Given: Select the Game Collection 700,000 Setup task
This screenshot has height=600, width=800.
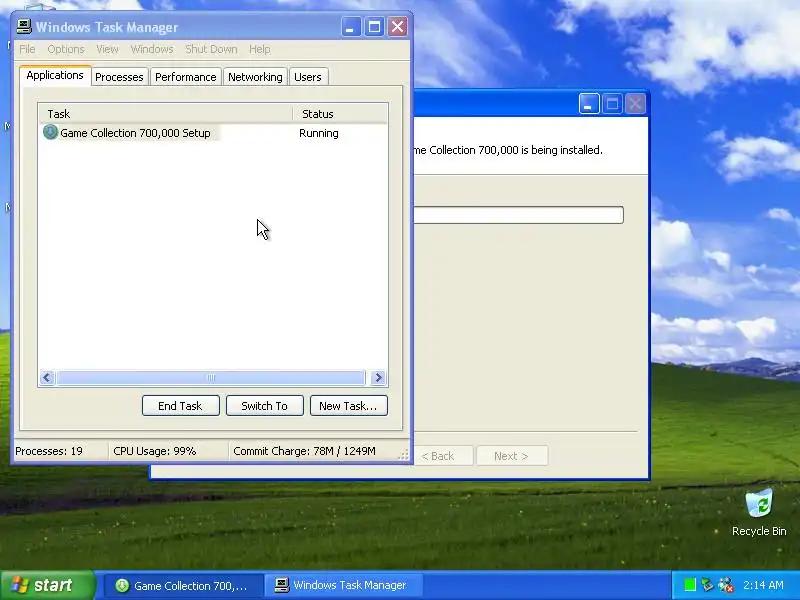Looking at the screenshot, I should pyautogui.click(x=135, y=133).
